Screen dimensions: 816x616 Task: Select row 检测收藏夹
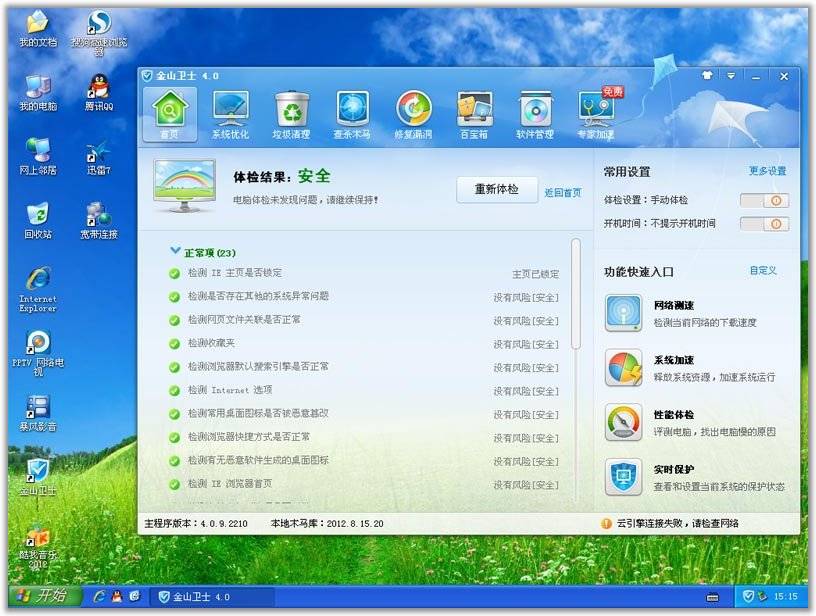(x=363, y=343)
